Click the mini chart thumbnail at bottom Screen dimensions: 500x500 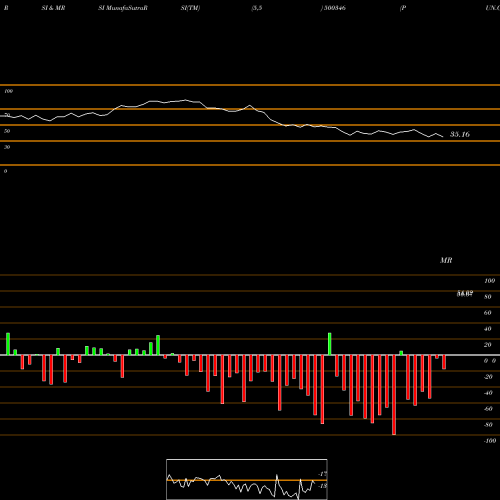coord(247,479)
